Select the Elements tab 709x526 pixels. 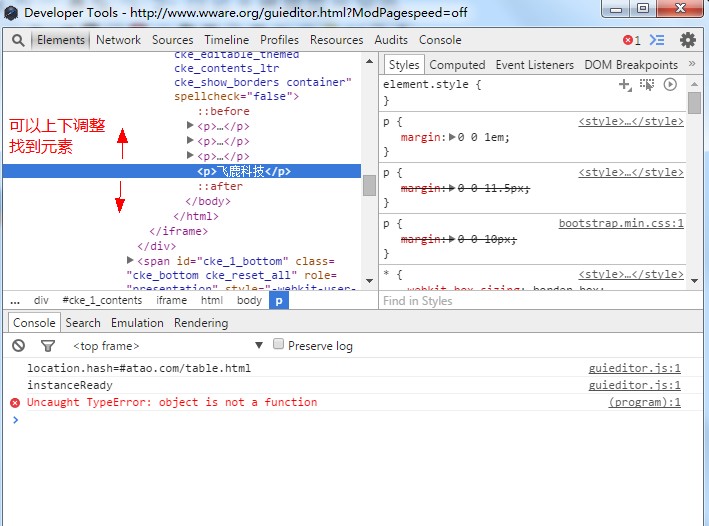pyautogui.click(x=61, y=40)
